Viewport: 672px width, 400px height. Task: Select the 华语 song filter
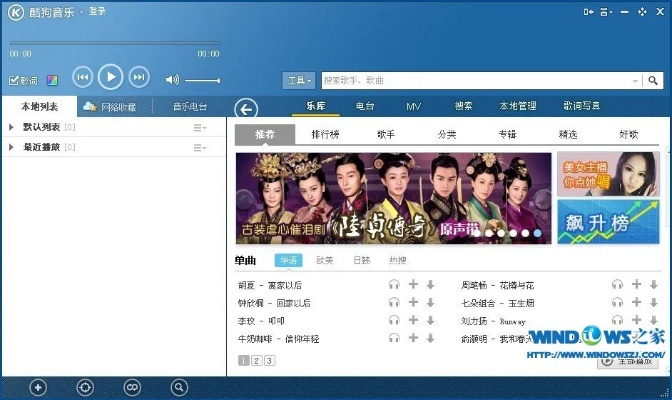[x=289, y=260]
